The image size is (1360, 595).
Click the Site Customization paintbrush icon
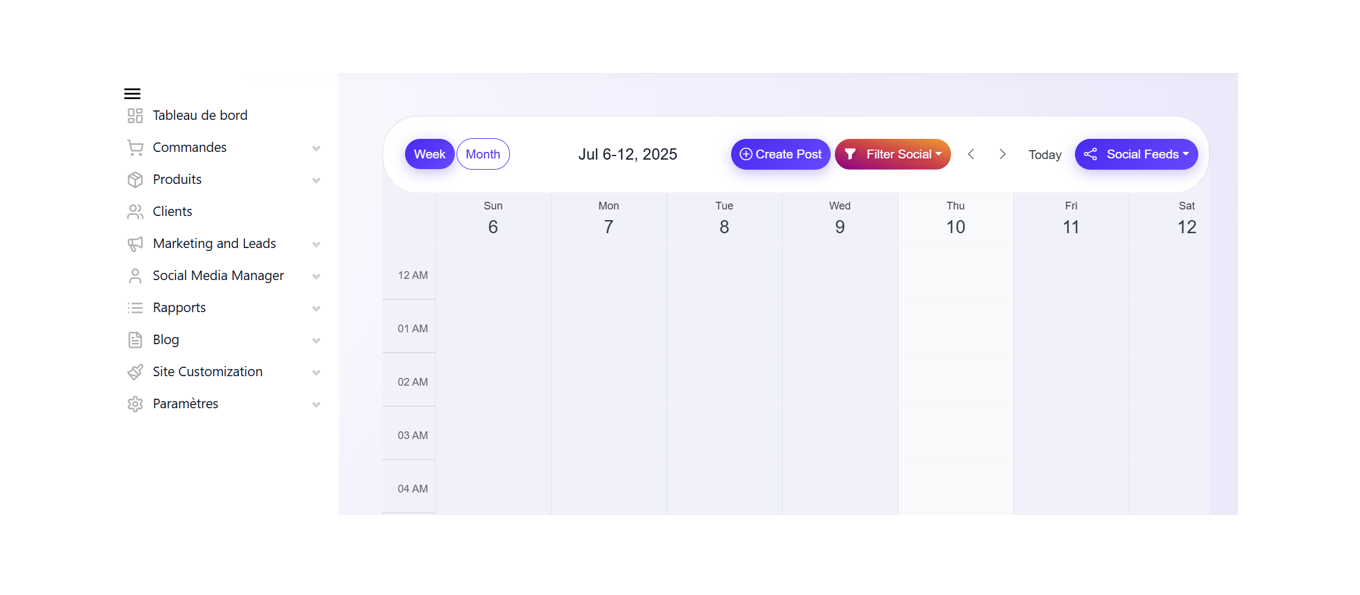tap(135, 372)
